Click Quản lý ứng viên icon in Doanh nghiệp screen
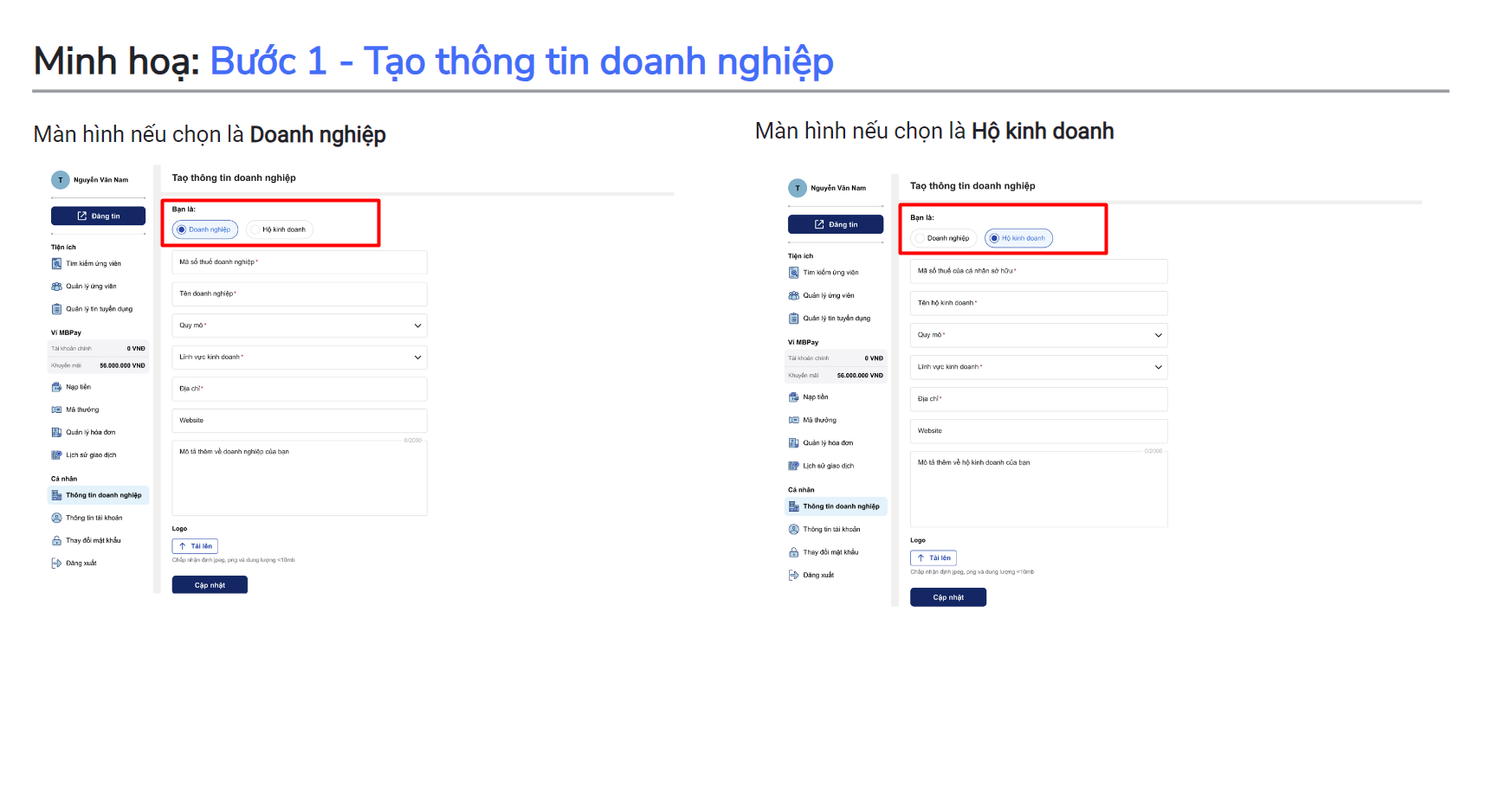 (x=56, y=287)
